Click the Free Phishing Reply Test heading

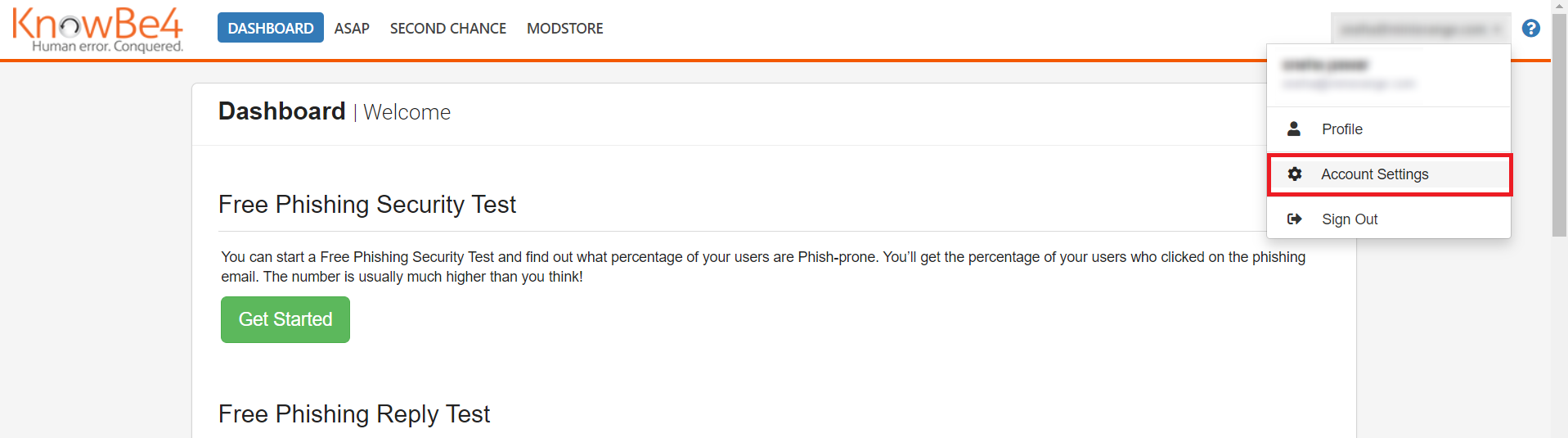(x=354, y=414)
